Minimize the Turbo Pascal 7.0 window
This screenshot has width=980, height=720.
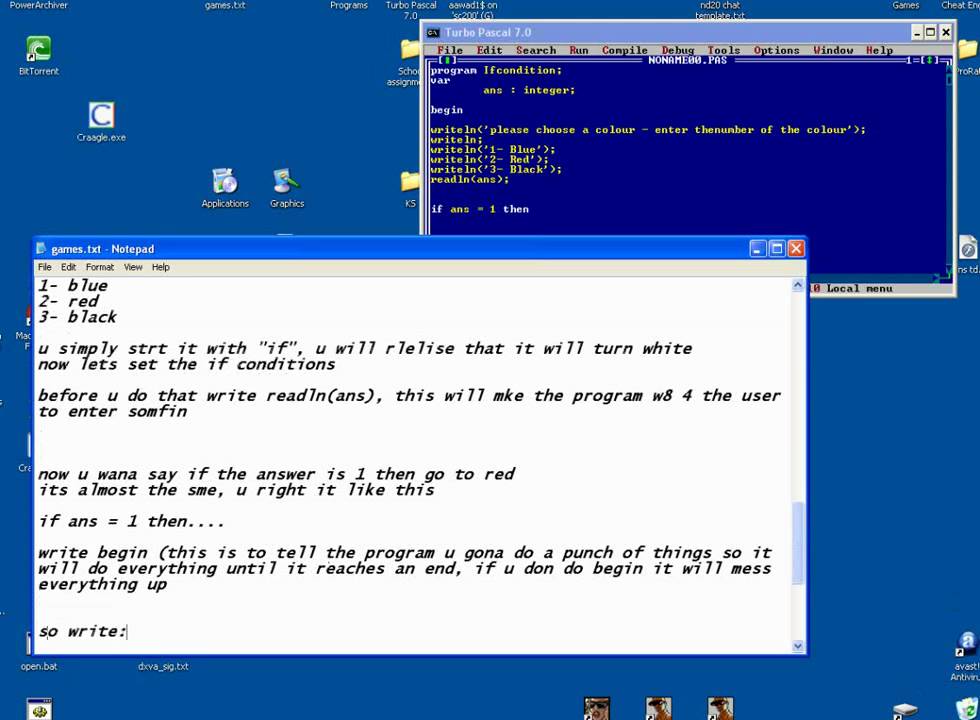click(x=917, y=32)
